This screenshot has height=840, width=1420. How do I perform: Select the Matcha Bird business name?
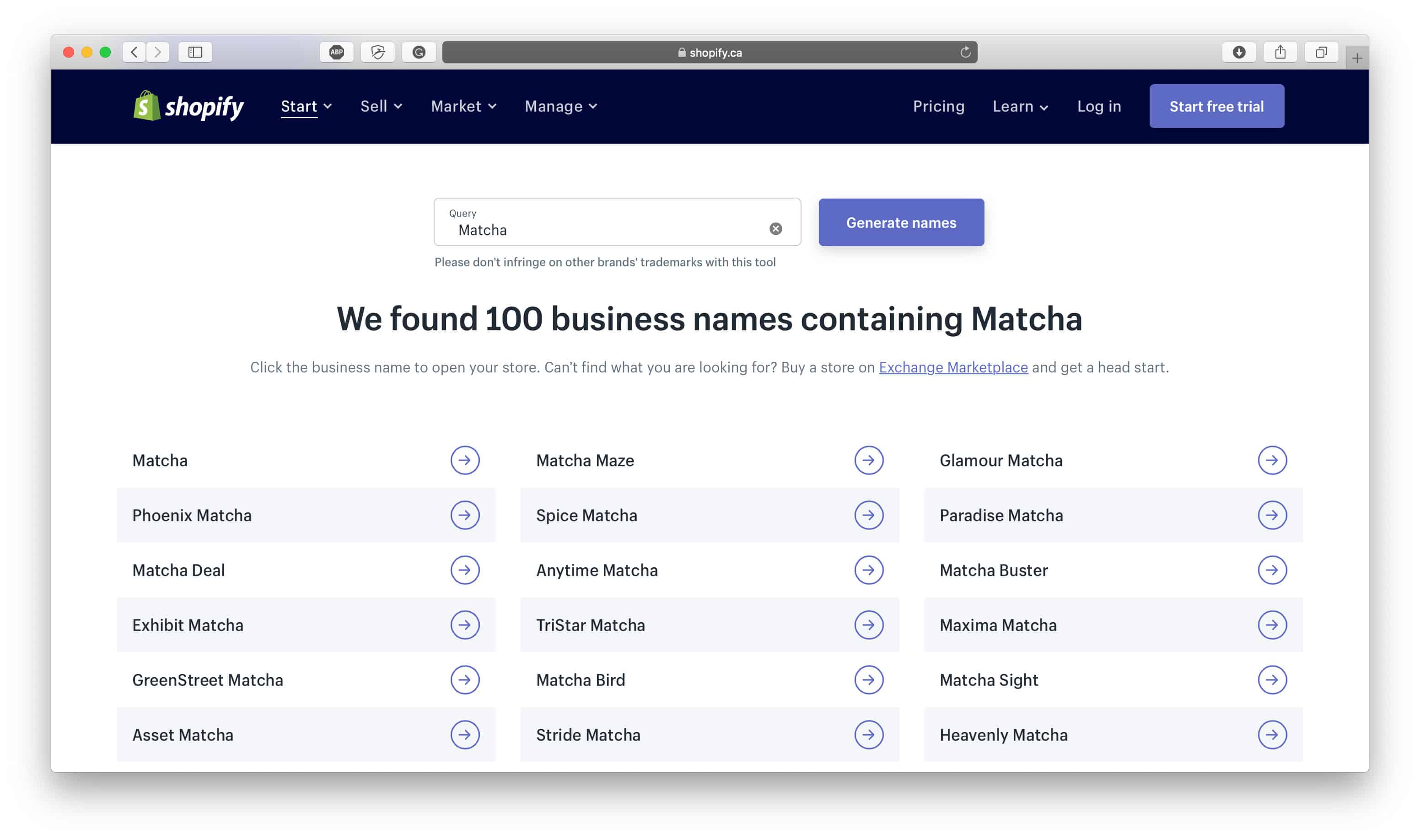click(580, 680)
